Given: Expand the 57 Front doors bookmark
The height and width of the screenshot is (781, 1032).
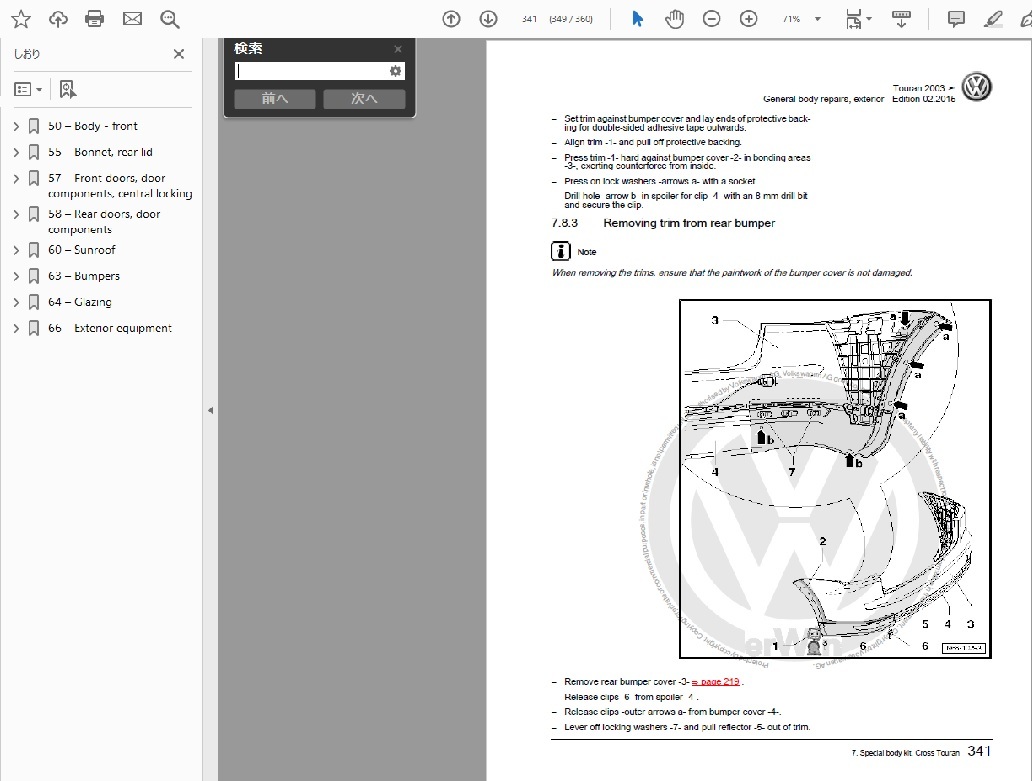Looking at the screenshot, I should pos(16,178).
